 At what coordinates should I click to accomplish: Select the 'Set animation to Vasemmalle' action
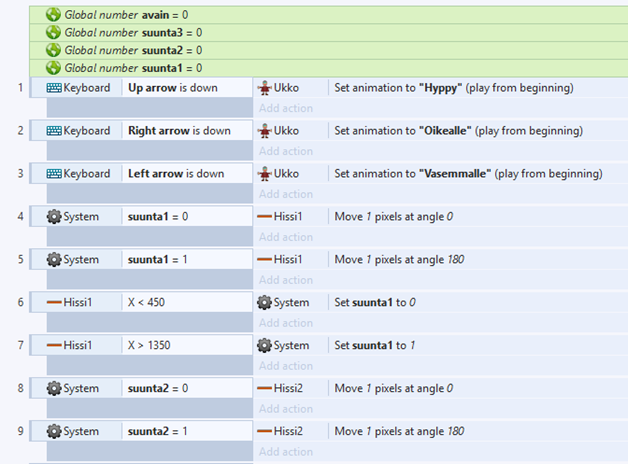click(x=468, y=174)
